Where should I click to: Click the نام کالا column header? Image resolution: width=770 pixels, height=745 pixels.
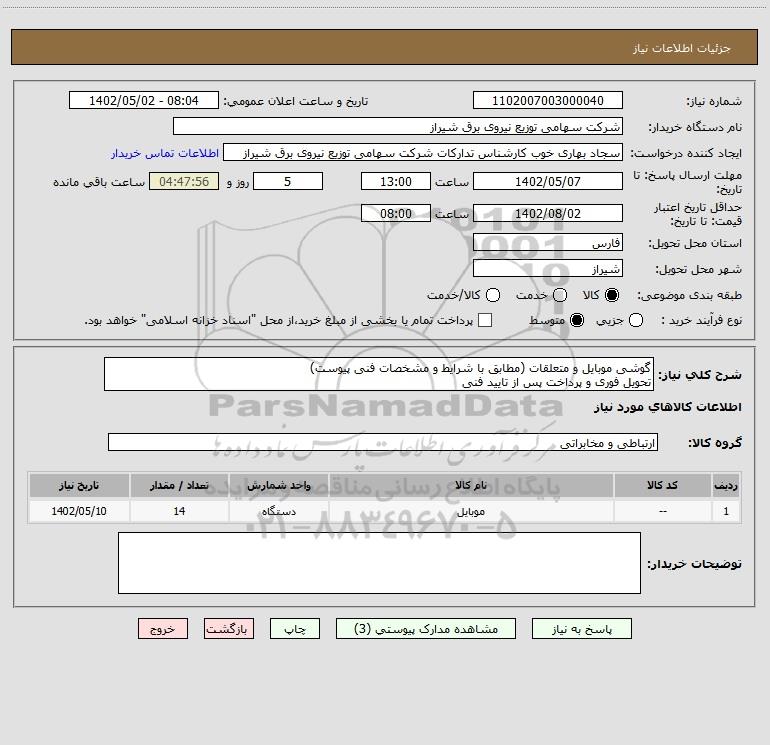pyautogui.click(x=471, y=485)
